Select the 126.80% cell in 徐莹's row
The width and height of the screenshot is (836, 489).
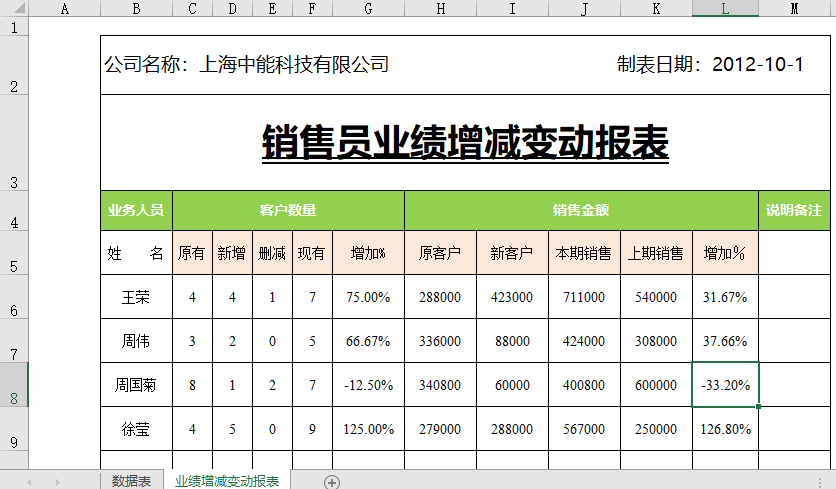click(x=725, y=429)
